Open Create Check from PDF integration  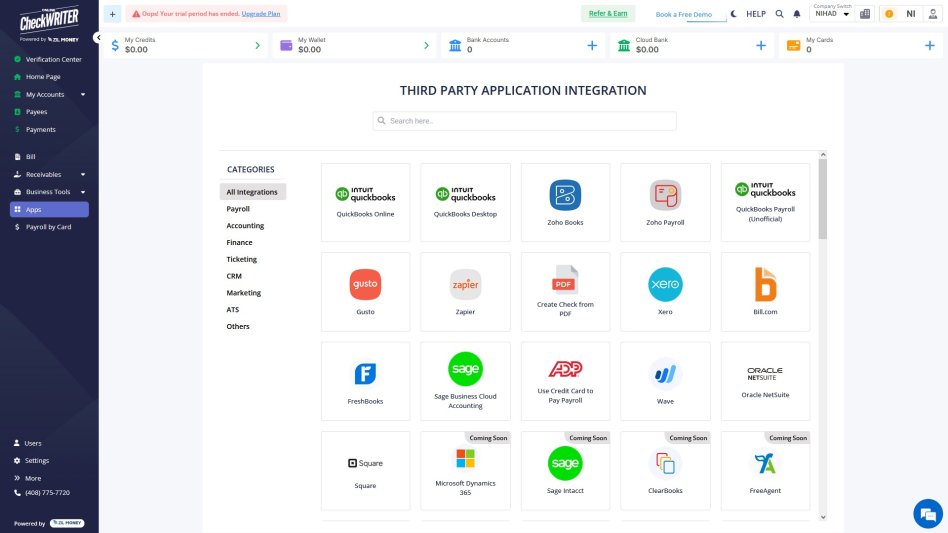tap(565, 292)
